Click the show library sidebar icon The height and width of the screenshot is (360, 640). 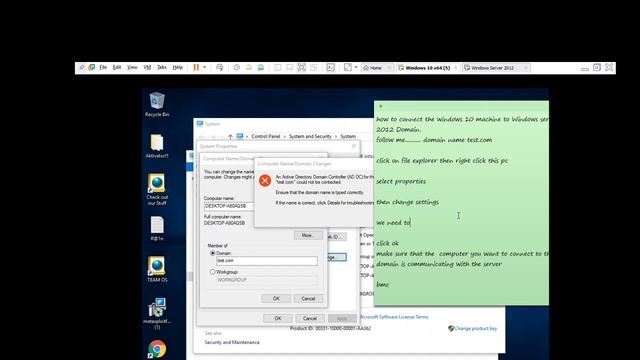[x=278, y=67]
